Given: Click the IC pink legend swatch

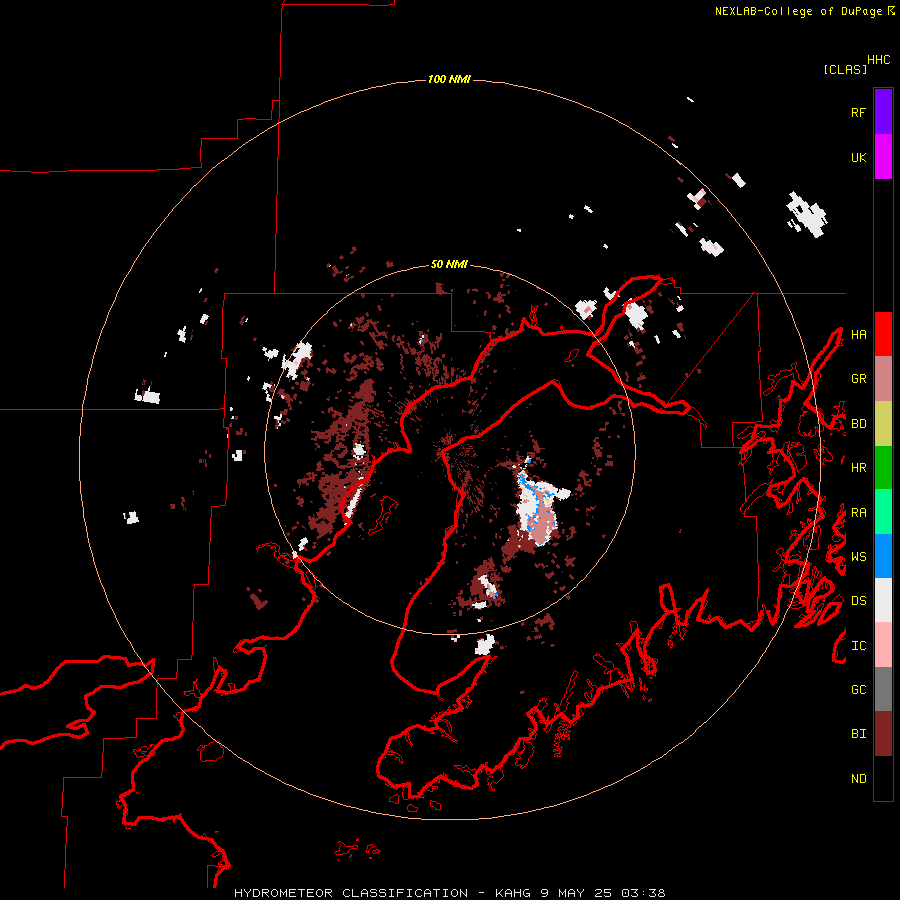Looking at the screenshot, I should point(883,645).
